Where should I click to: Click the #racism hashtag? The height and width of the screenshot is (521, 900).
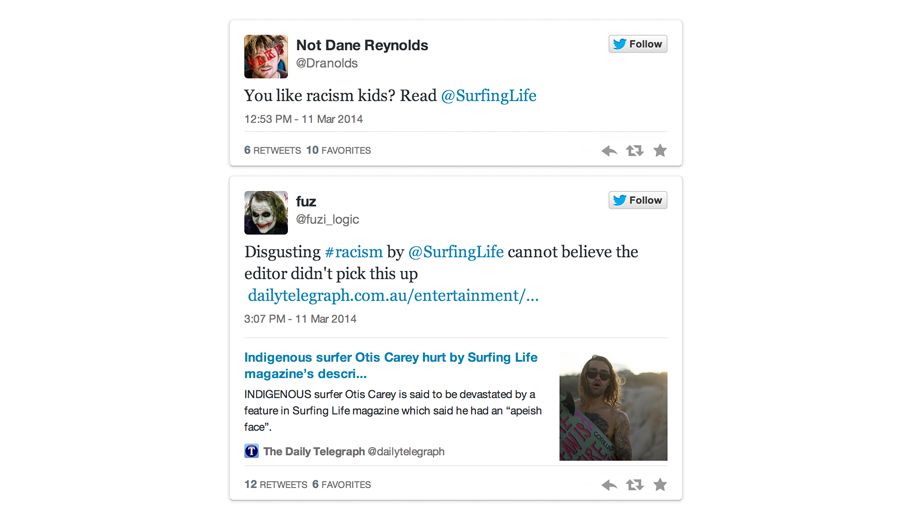[353, 252]
